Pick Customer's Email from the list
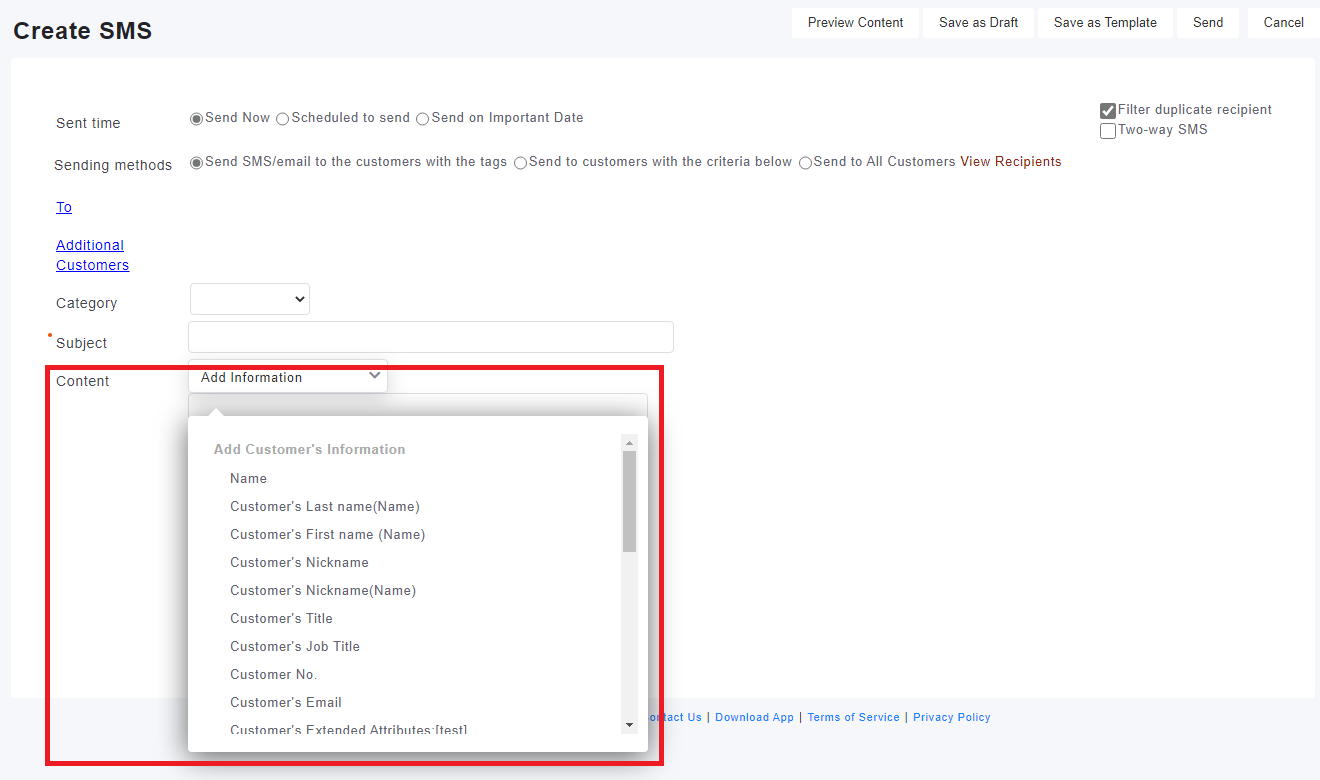 pos(286,703)
